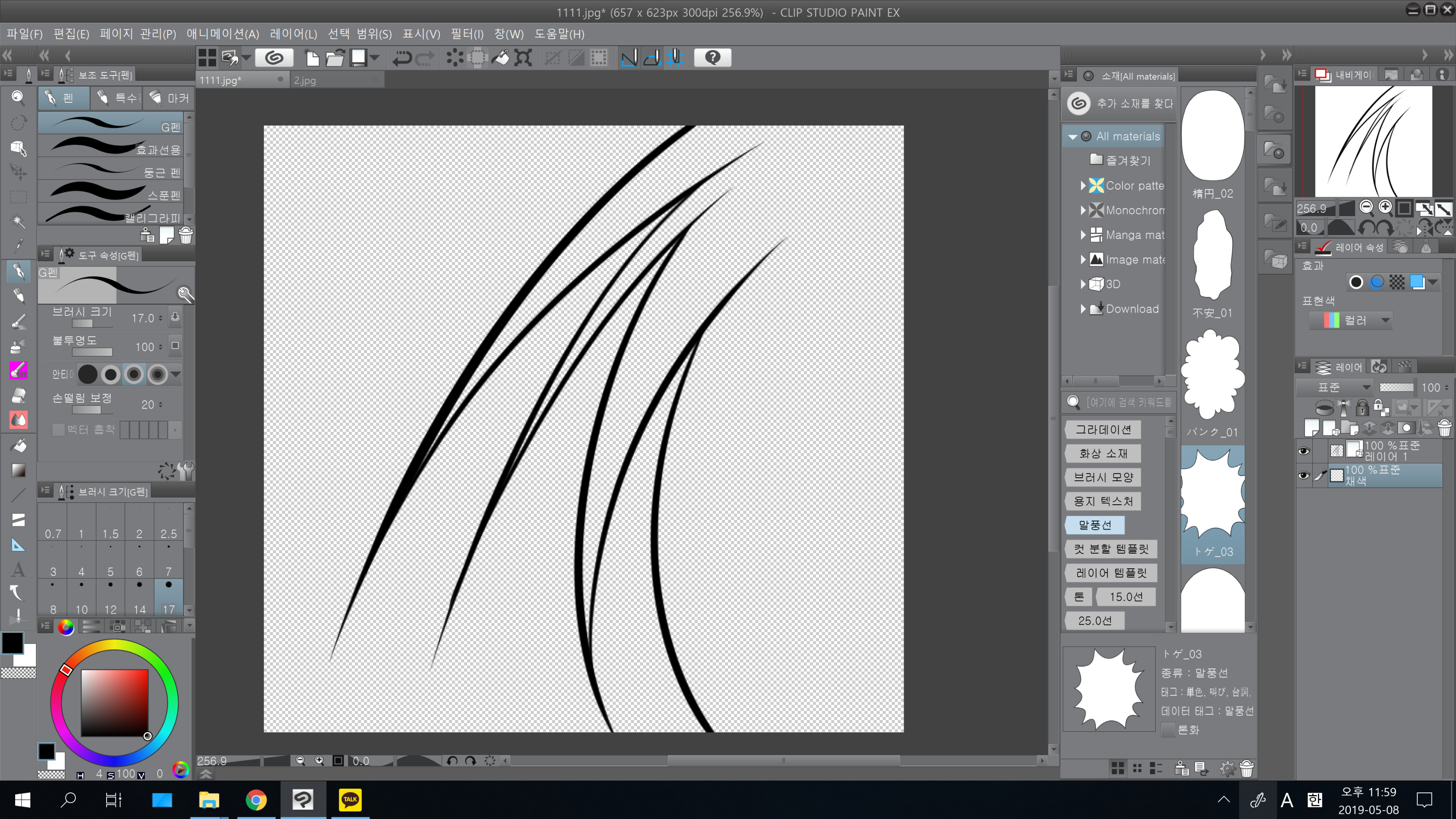This screenshot has width=1456, height=819.
Task: Open the 필터 menu
Action: click(466, 34)
